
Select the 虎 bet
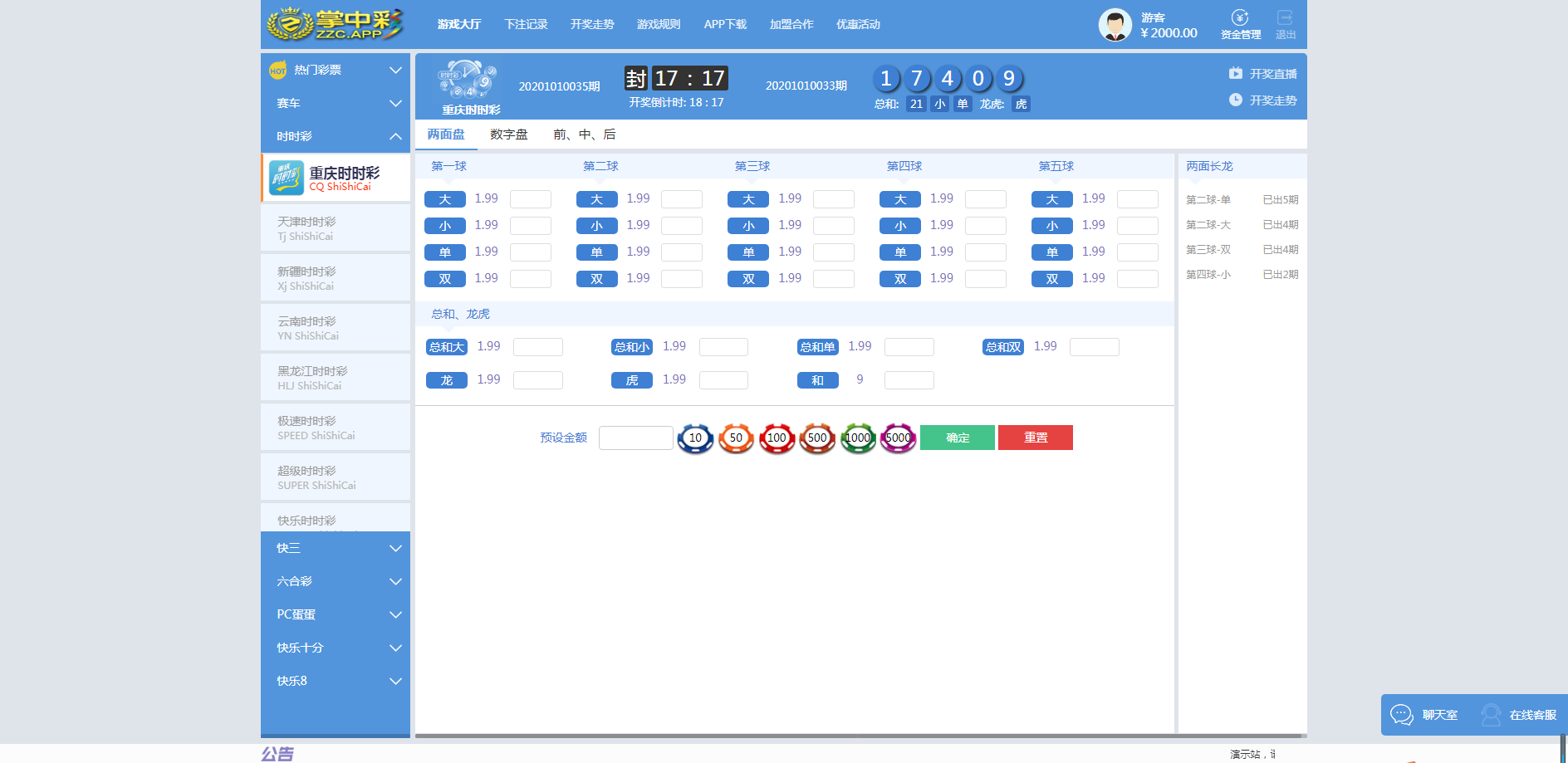pyautogui.click(x=632, y=380)
